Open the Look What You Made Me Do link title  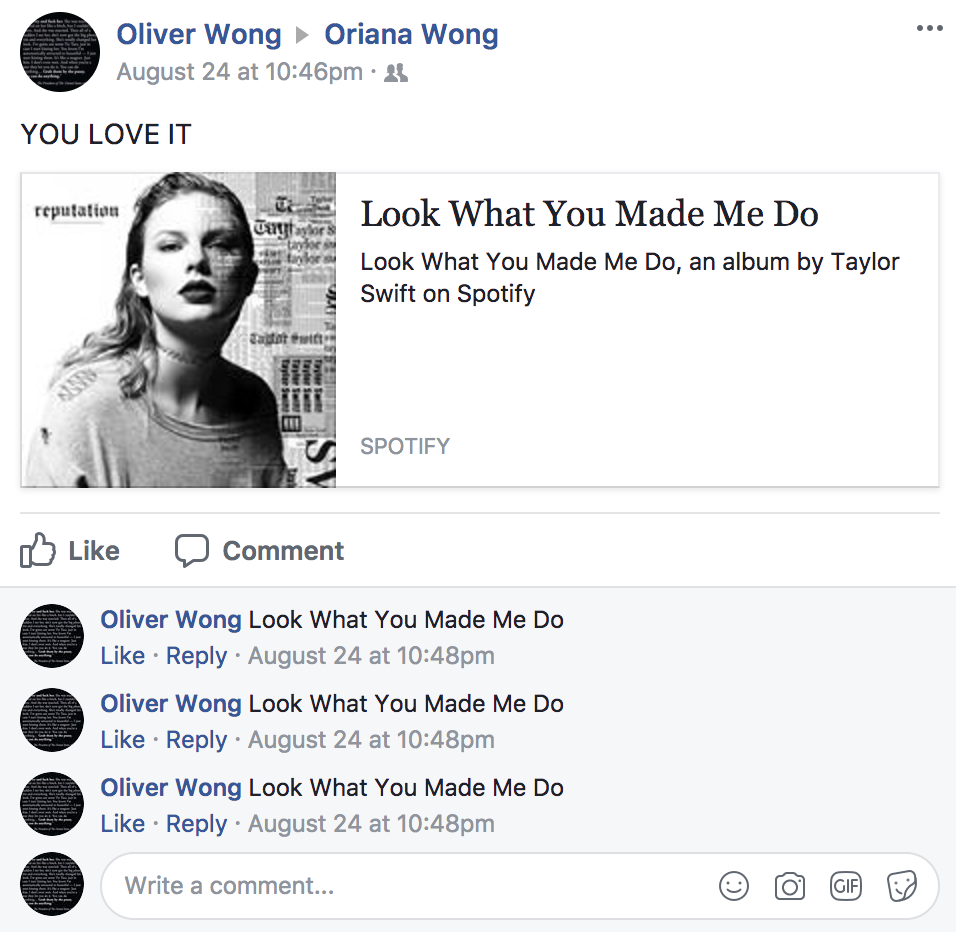point(589,213)
